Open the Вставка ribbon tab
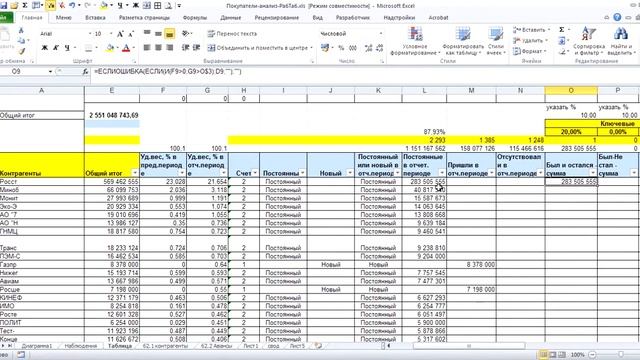The height and width of the screenshot is (360, 640). [96, 18]
